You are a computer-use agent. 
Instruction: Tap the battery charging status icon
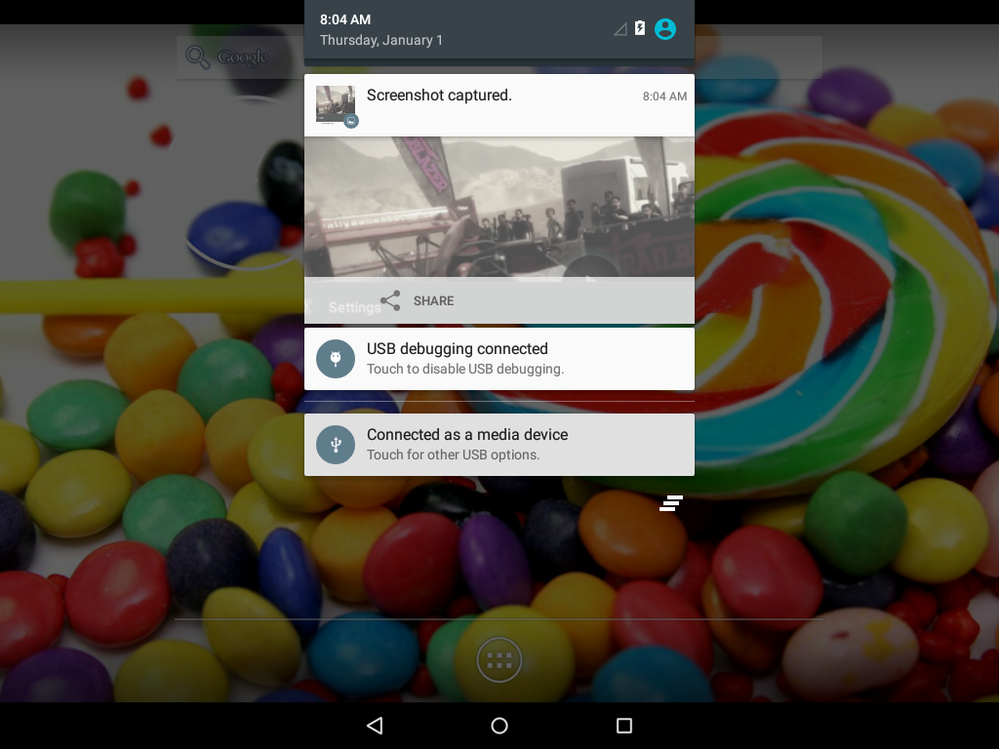[640, 29]
